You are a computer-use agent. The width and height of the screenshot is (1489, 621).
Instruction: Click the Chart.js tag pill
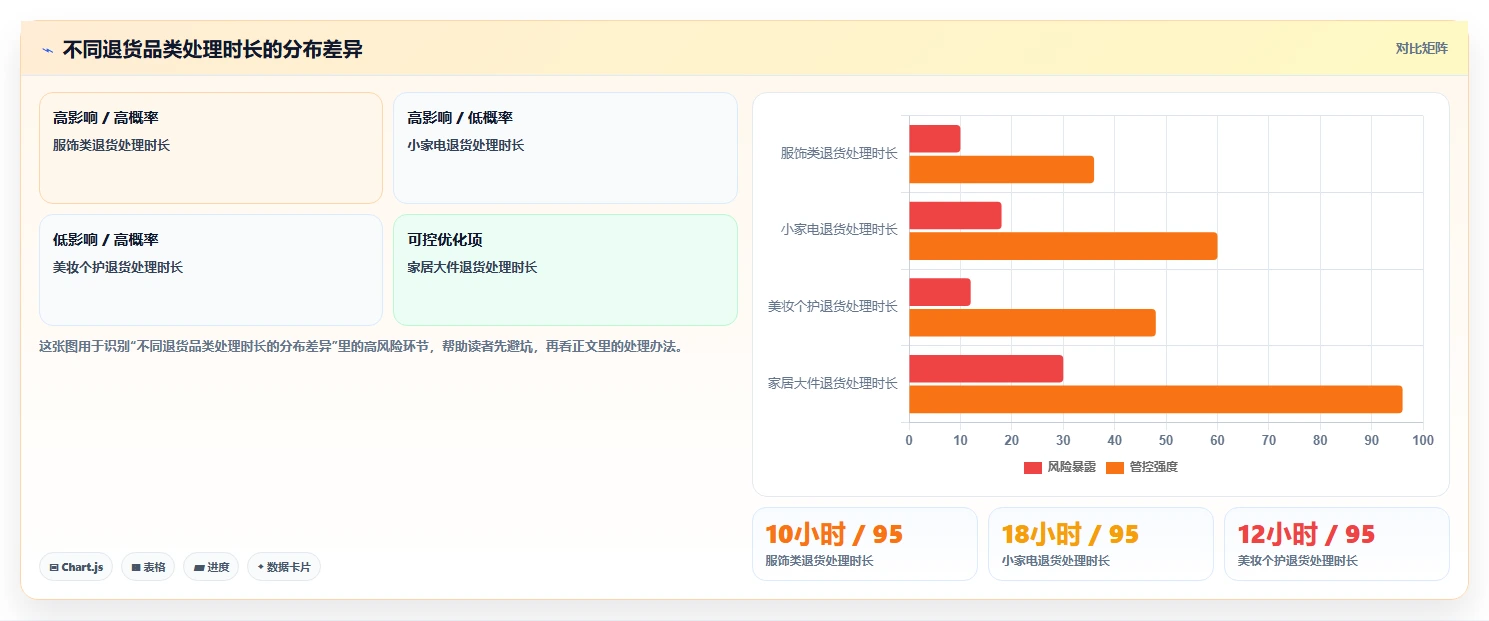pos(76,567)
